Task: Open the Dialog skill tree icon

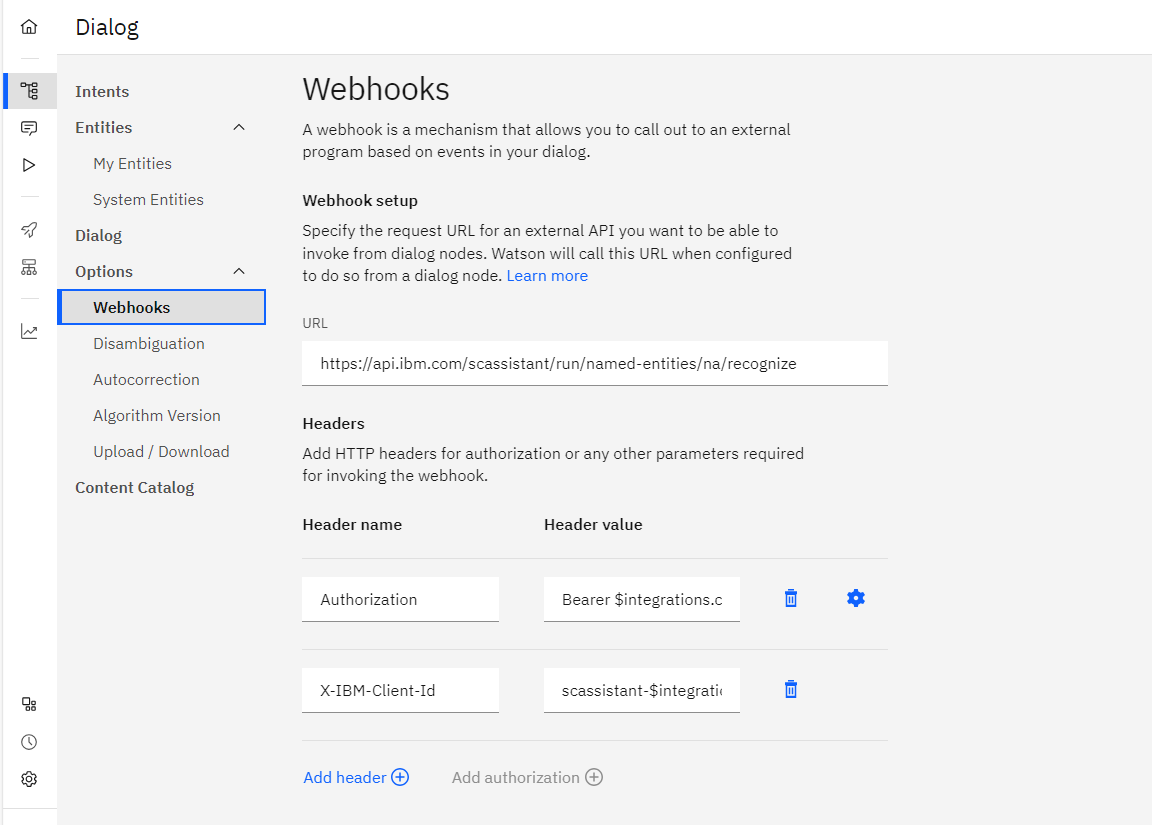Action: (x=29, y=91)
